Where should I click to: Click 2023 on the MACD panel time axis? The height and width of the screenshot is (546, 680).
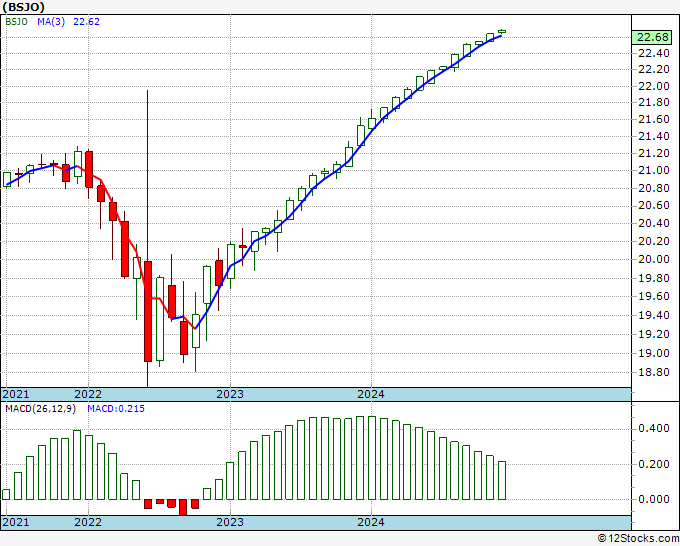[230, 522]
